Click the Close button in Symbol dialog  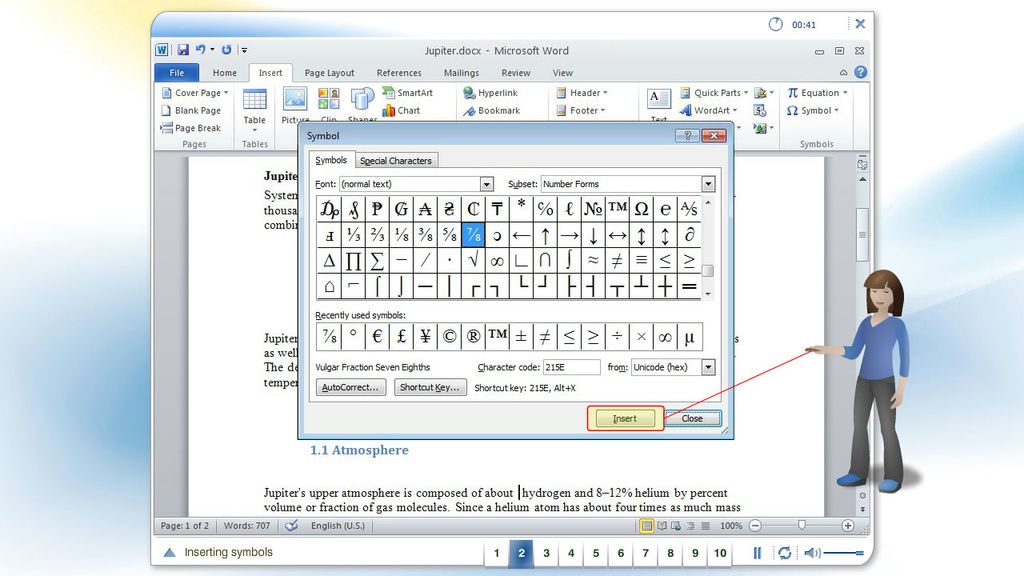coord(692,419)
